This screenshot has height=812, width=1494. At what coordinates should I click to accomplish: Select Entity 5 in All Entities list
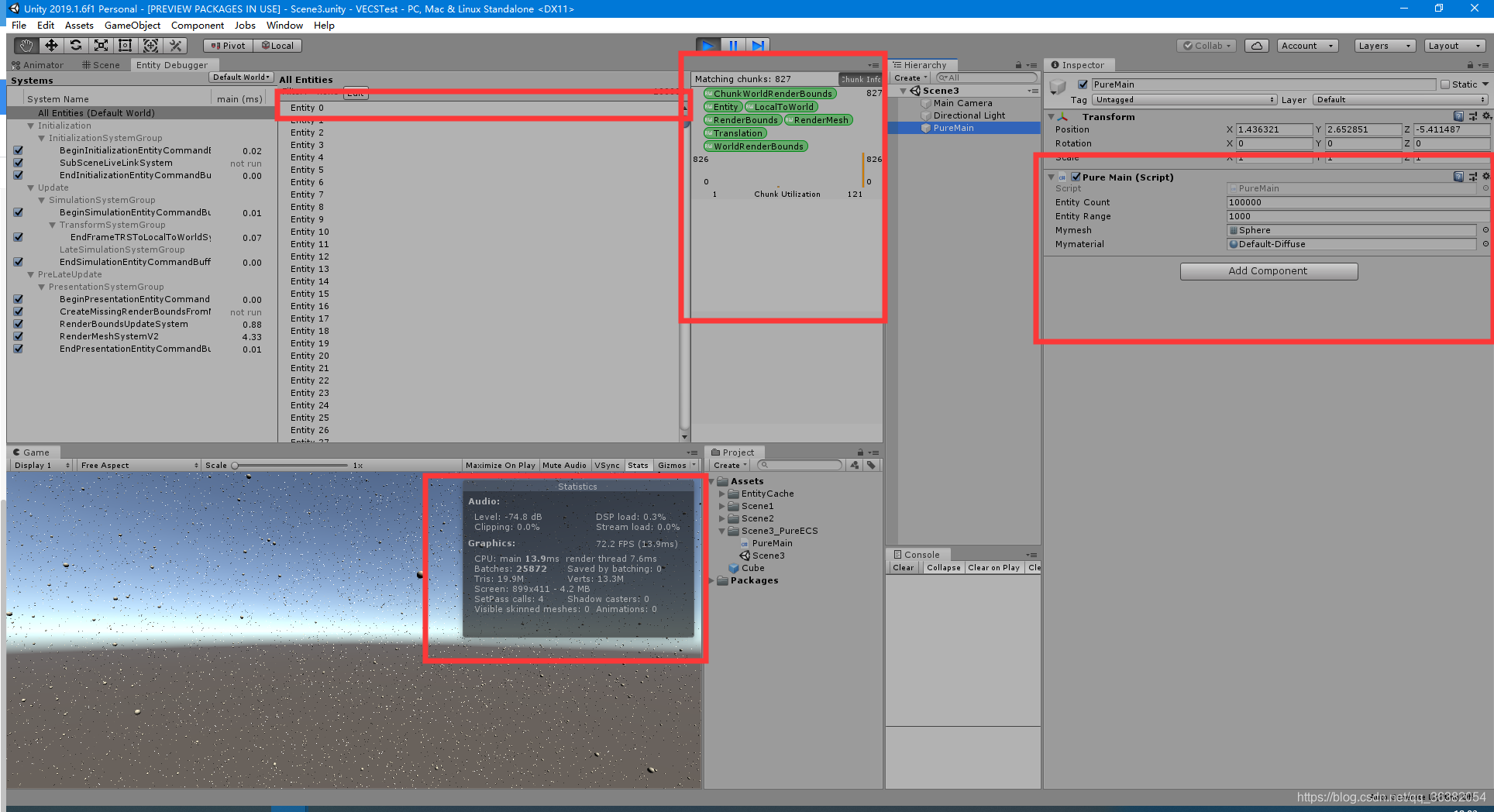click(x=307, y=169)
